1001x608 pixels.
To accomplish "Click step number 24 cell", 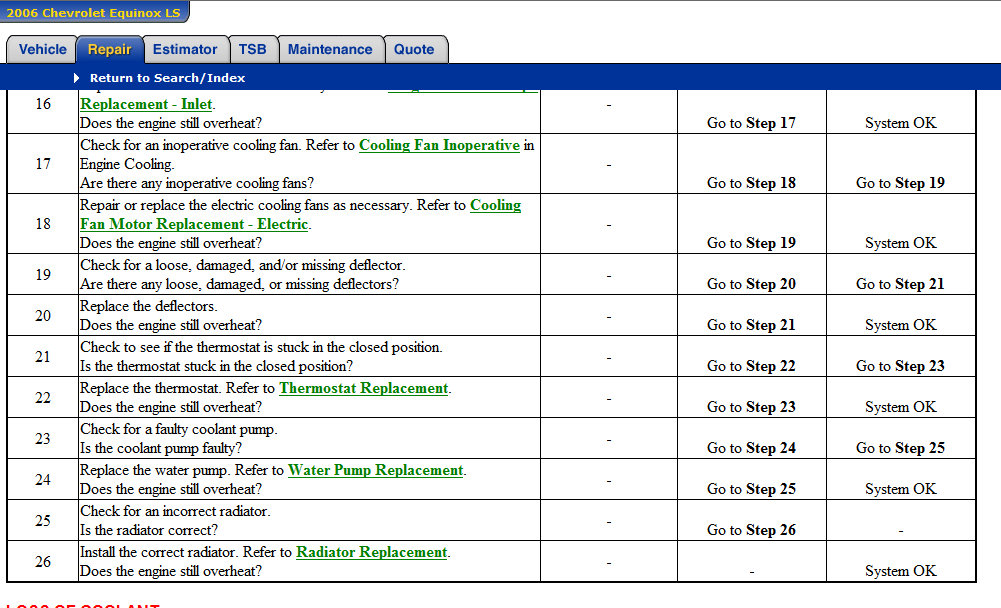I will click(43, 479).
